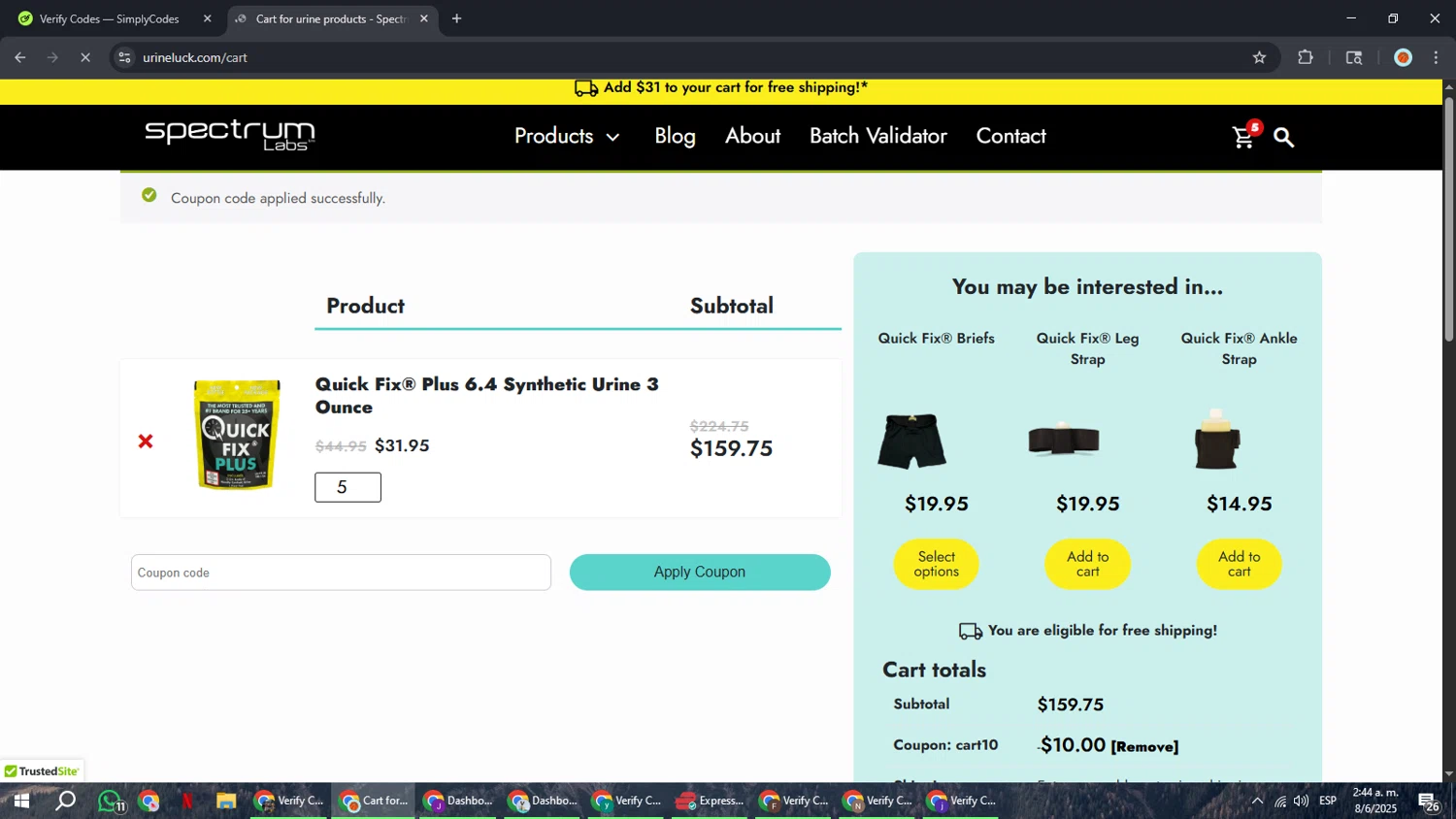
Task: Open the shopping cart icon in header
Action: pos(1243,137)
